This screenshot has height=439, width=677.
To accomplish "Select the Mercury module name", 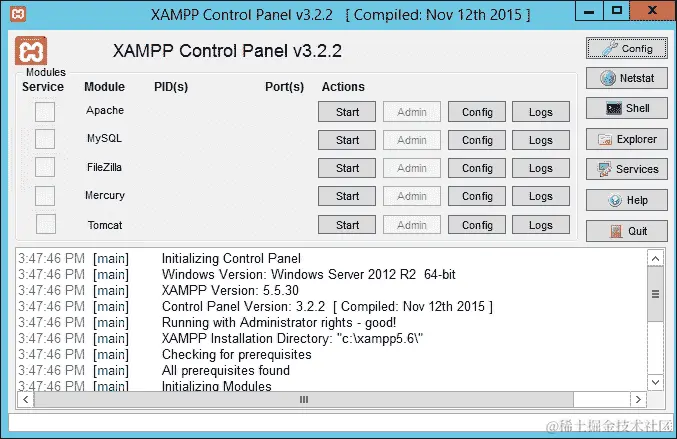I will click(x=105, y=196).
